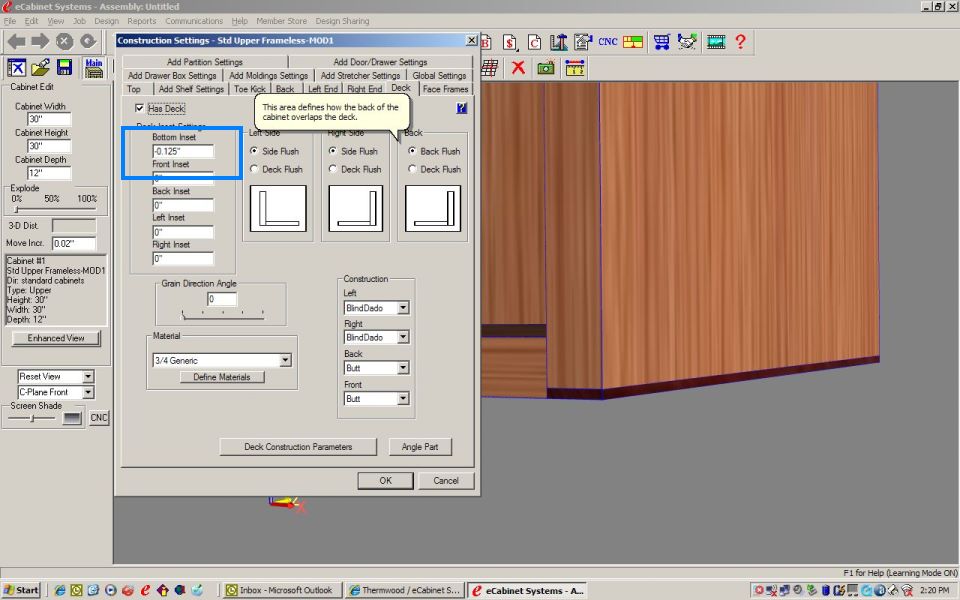Click the red X delete toolbar icon
The width and height of the screenshot is (960, 600).
point(518,67)
